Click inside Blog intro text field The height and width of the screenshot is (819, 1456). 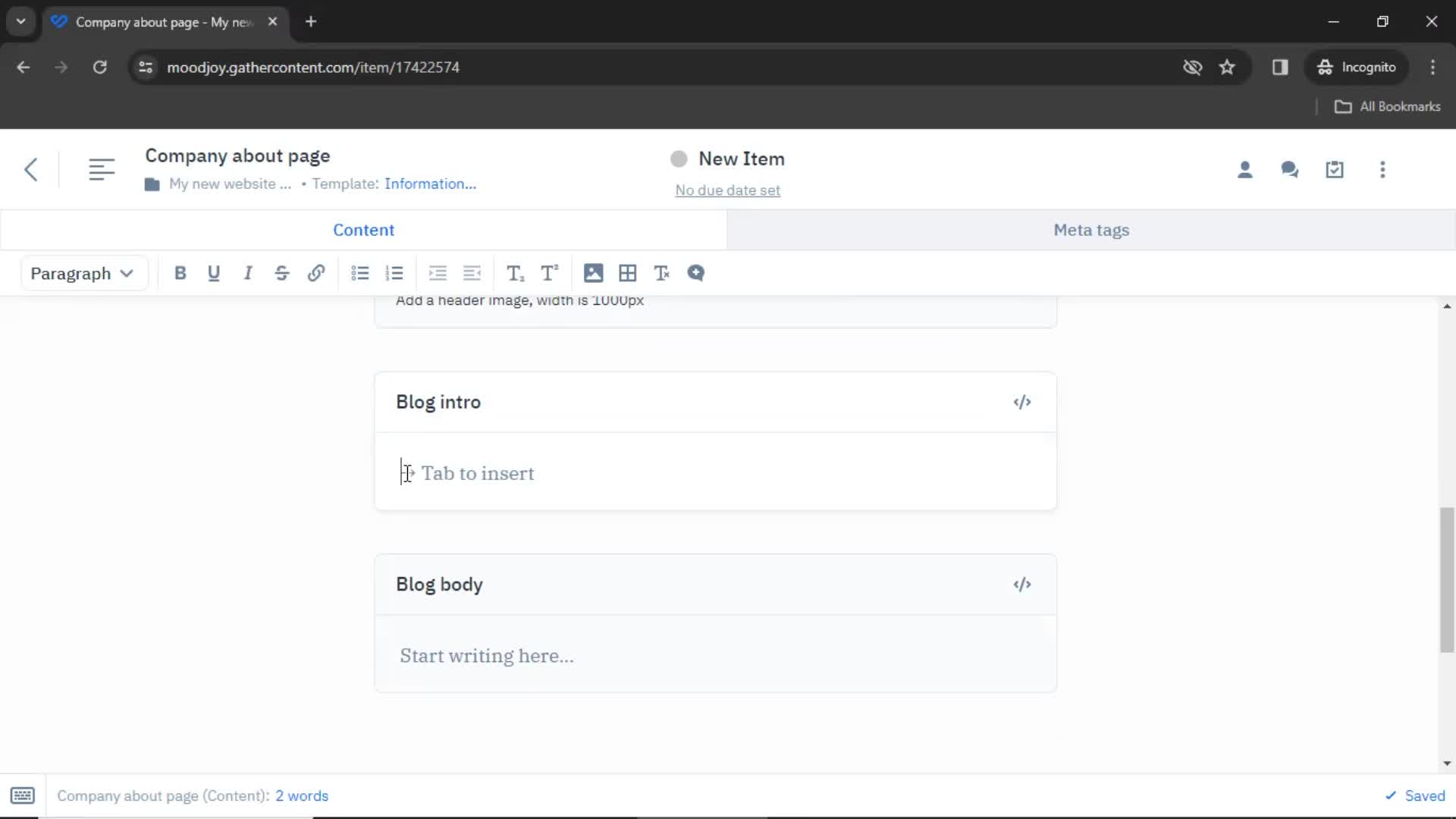(x=714, y=473)
